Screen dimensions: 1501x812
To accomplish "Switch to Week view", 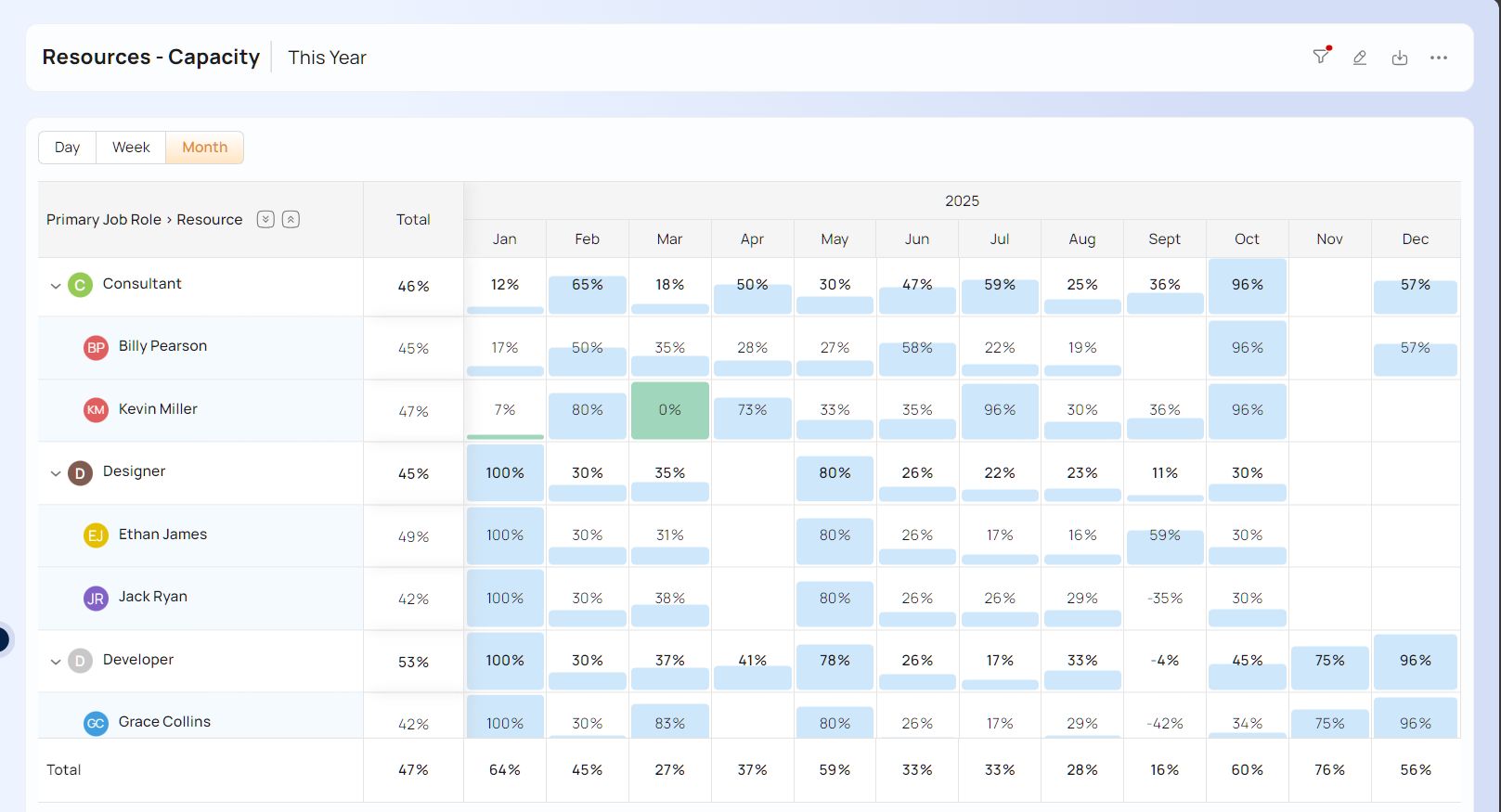I will click(131, 148).
